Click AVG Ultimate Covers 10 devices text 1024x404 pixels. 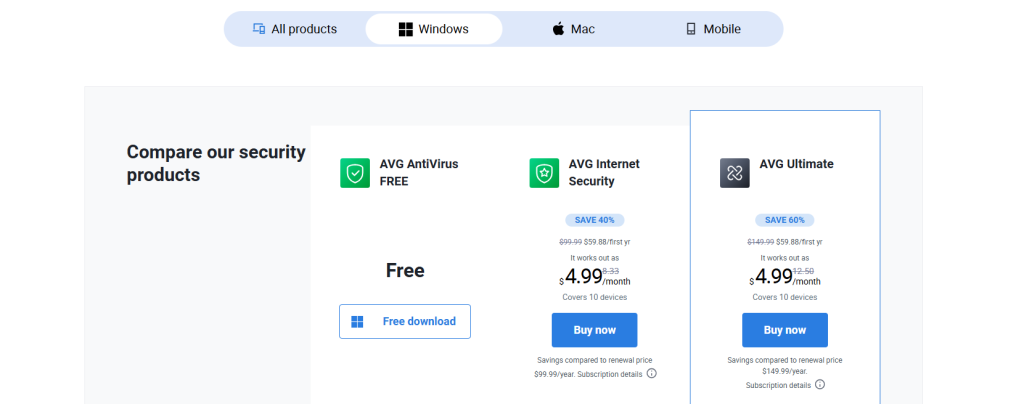click(785, 297)
